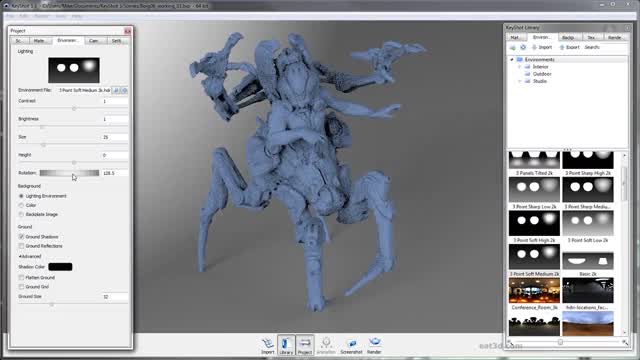Screen dimensions: 640x360
Task: Select the 3 Point Sharp Low 2k thumbnail
Action: 534,190
